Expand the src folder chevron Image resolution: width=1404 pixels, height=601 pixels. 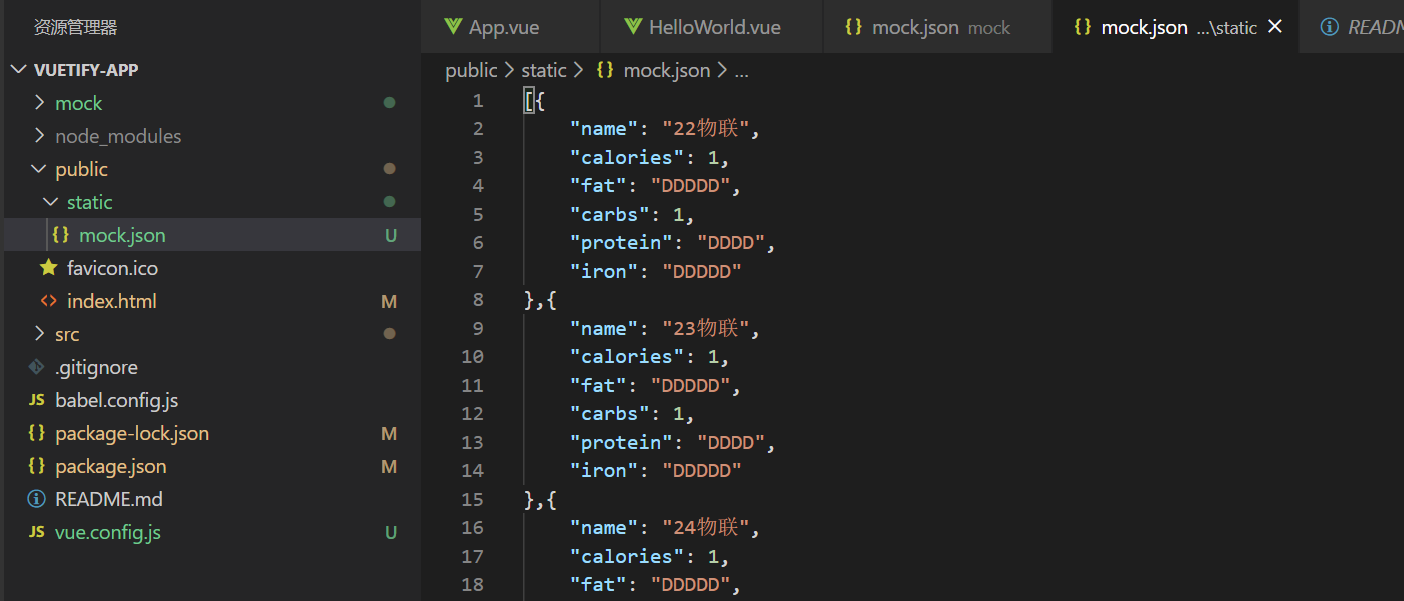tap(39, 334)
